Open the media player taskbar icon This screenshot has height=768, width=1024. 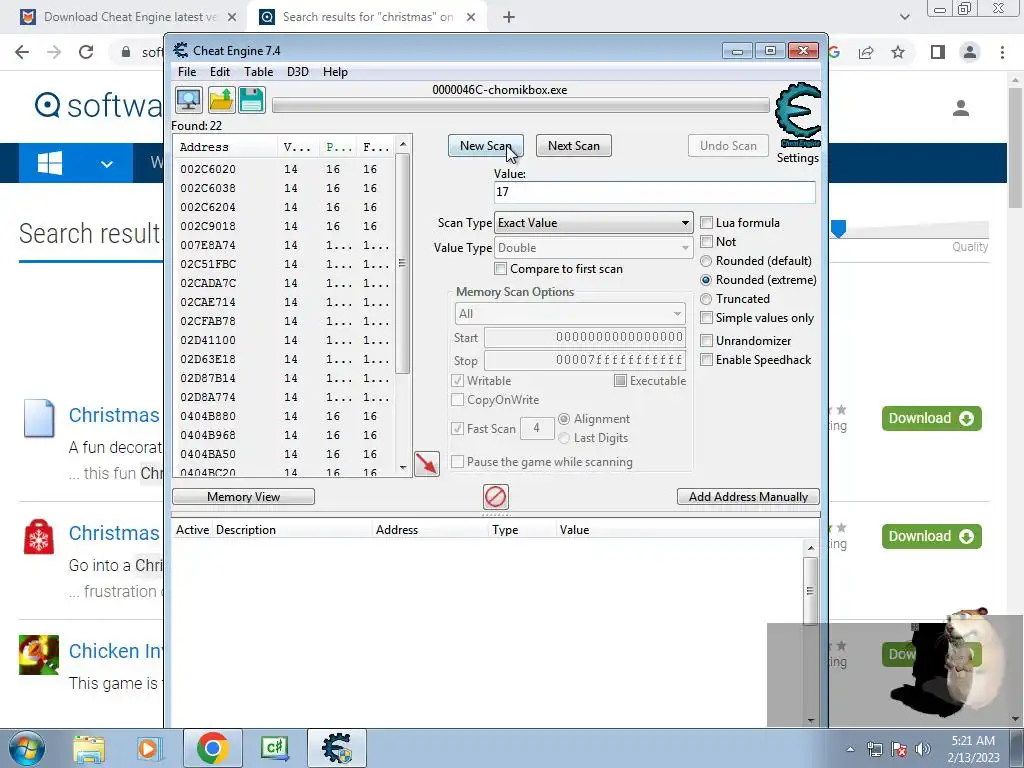149,748
